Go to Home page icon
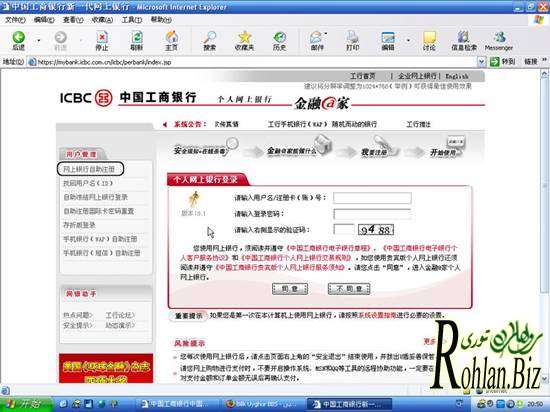The image size is (550, 412). click(x=172, y=41)
